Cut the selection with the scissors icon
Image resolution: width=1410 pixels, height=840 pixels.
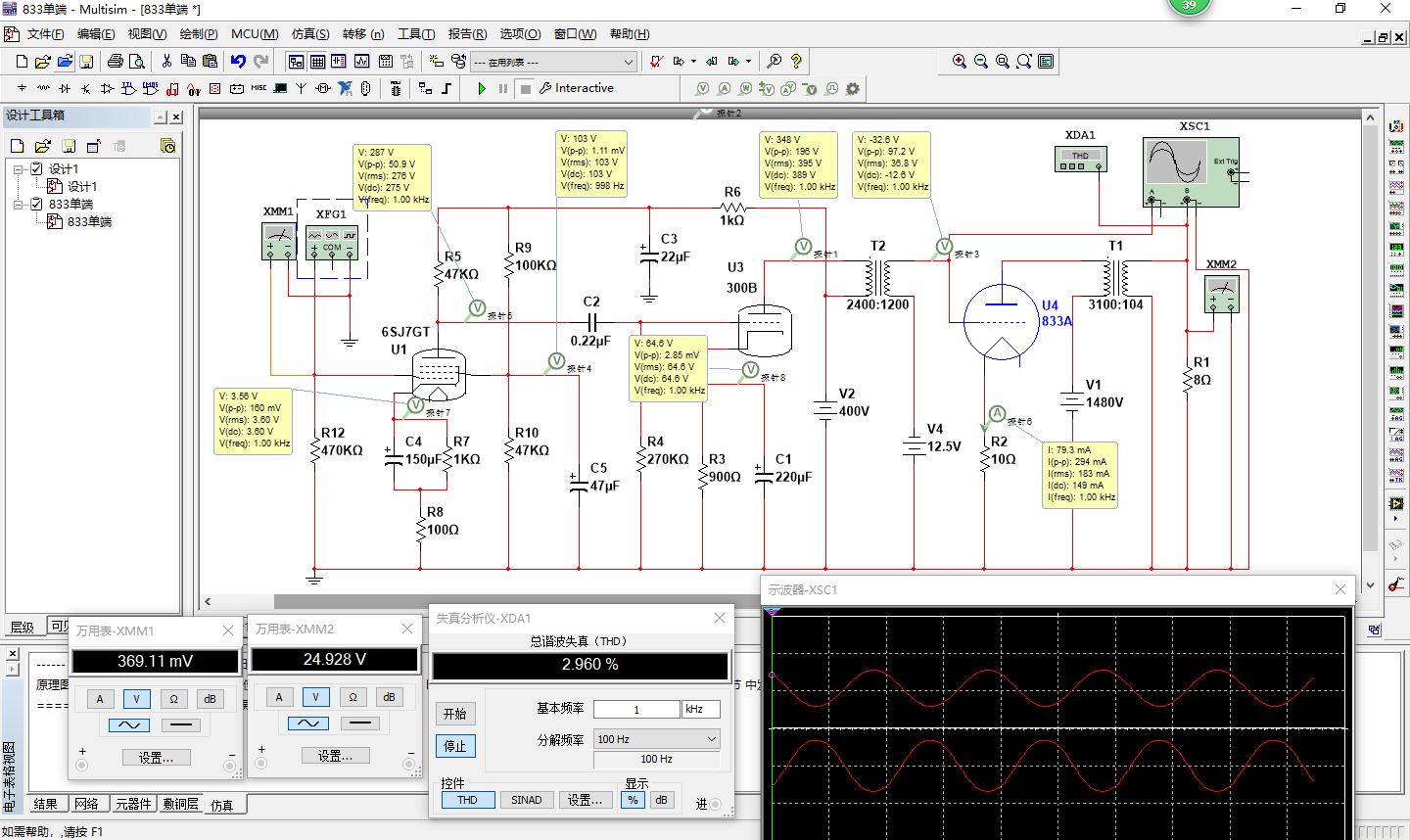[x=166, y=61]
